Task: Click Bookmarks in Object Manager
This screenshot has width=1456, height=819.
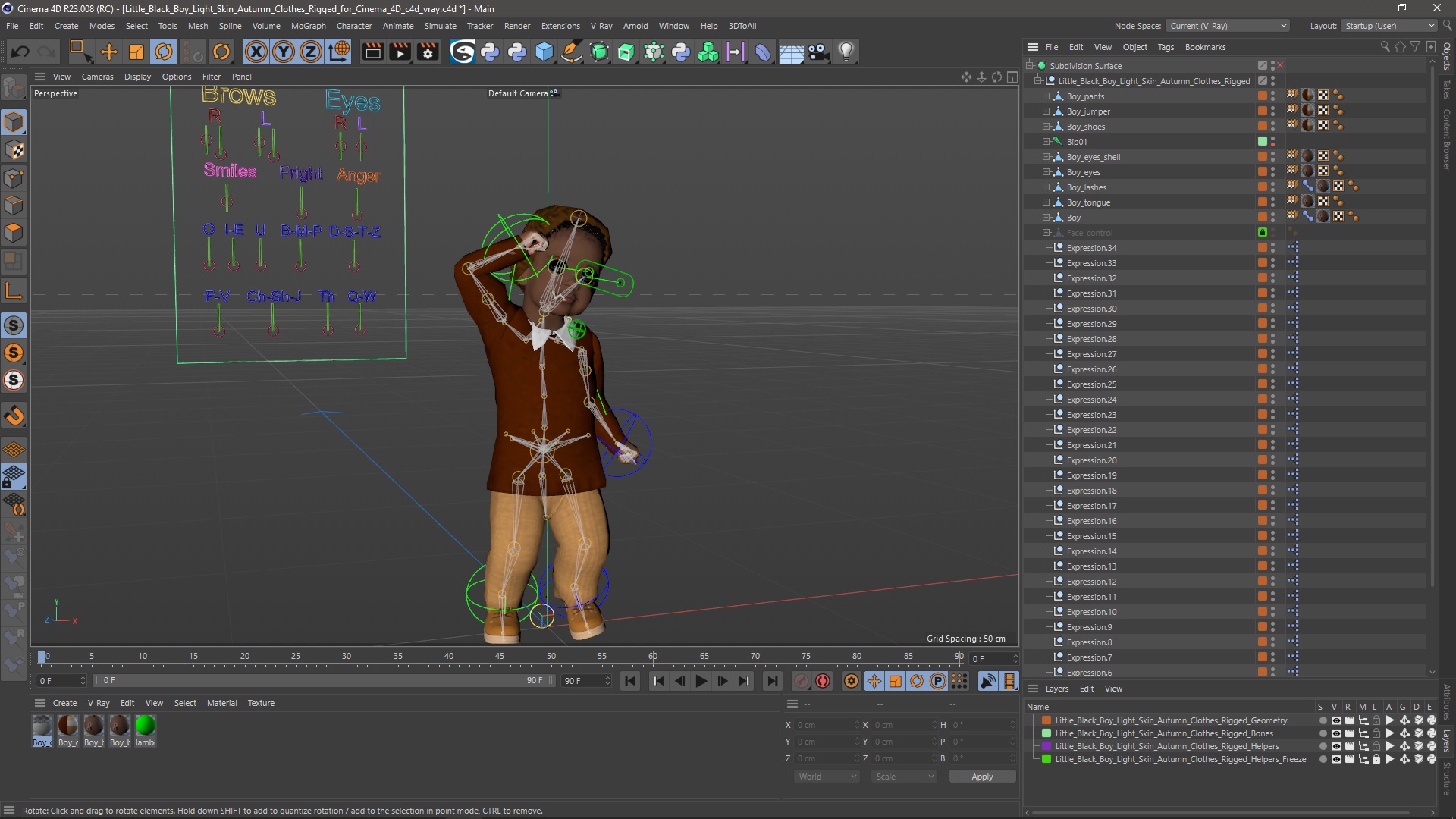Action: (1205, 47)
